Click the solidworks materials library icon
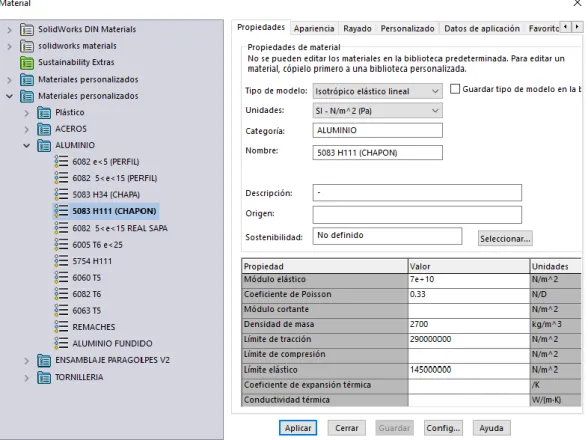Image resolution: width=588 pixels, height=440 pixels. (x=27, y=46)
